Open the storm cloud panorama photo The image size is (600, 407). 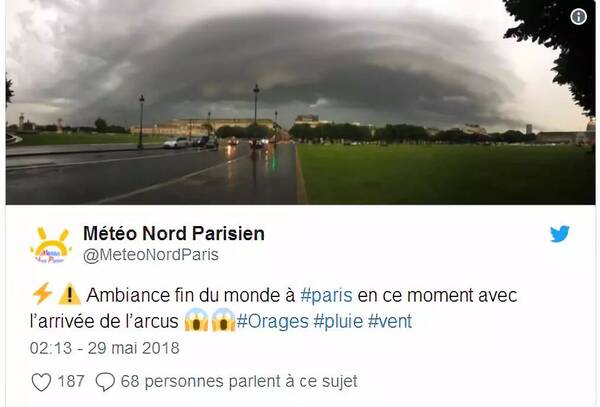[300, 102]
